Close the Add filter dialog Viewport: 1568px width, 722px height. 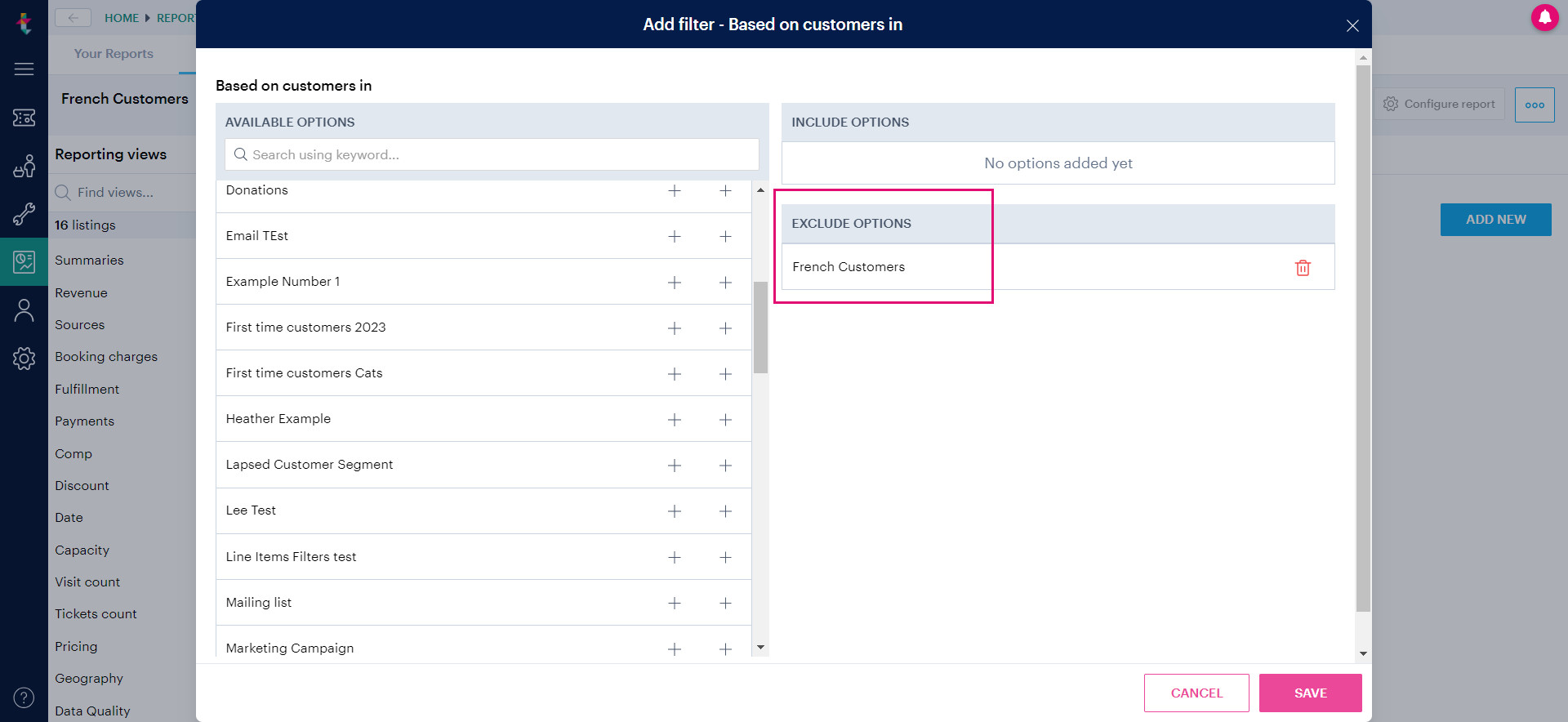point(1352,25)
